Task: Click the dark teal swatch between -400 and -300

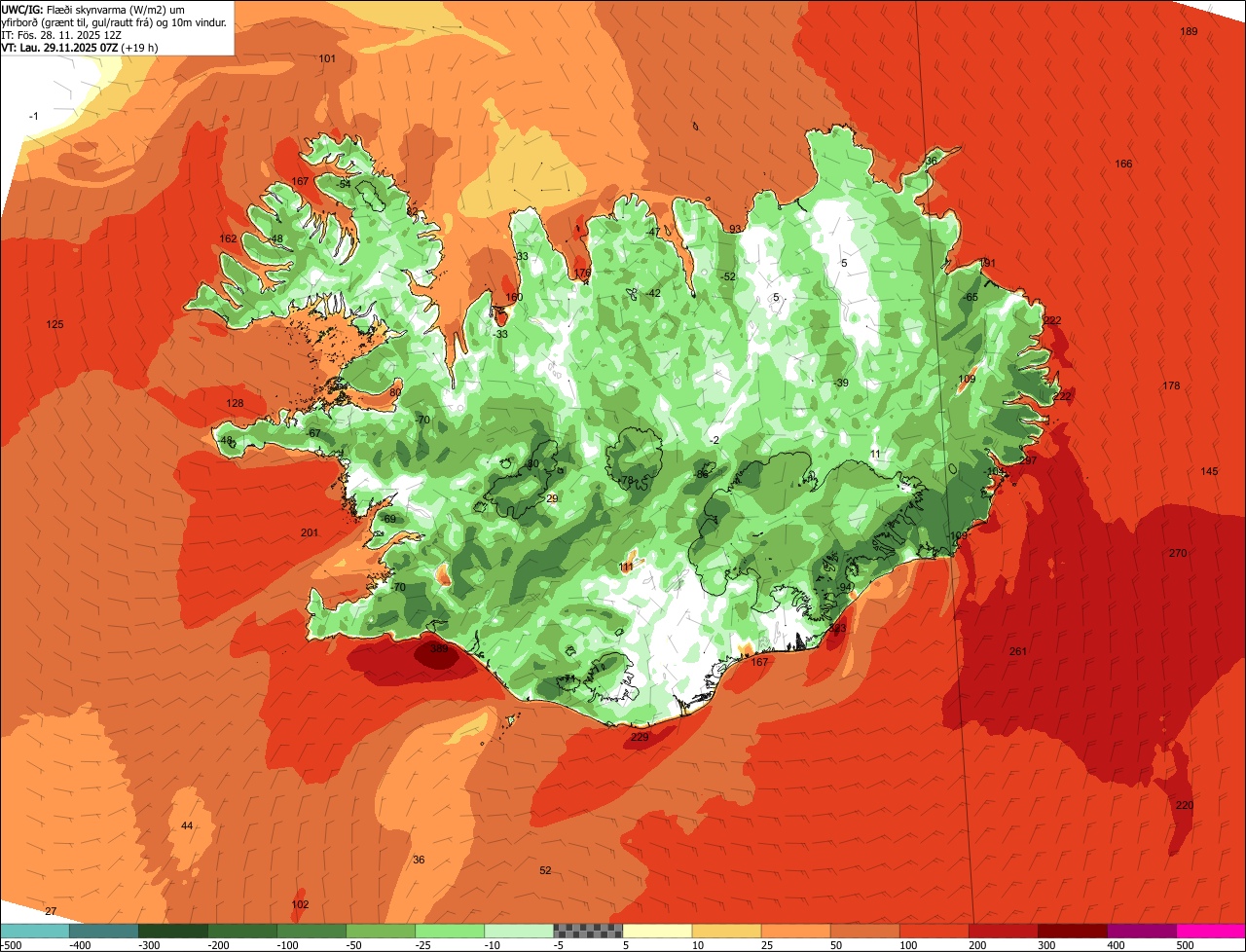Action: pyautogui.click(x=105, y=931)
